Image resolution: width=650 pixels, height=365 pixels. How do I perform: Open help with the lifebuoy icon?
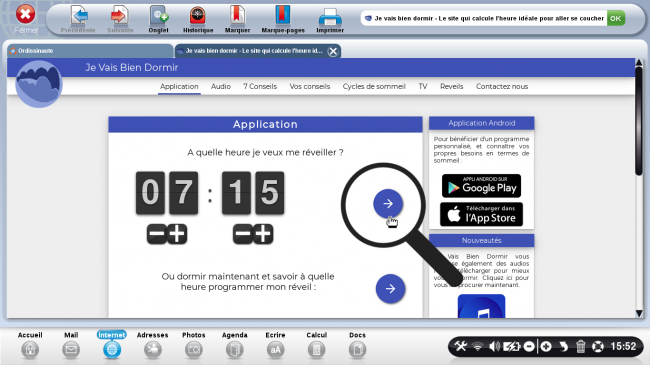pyautogui.click(x=598, y=346)
